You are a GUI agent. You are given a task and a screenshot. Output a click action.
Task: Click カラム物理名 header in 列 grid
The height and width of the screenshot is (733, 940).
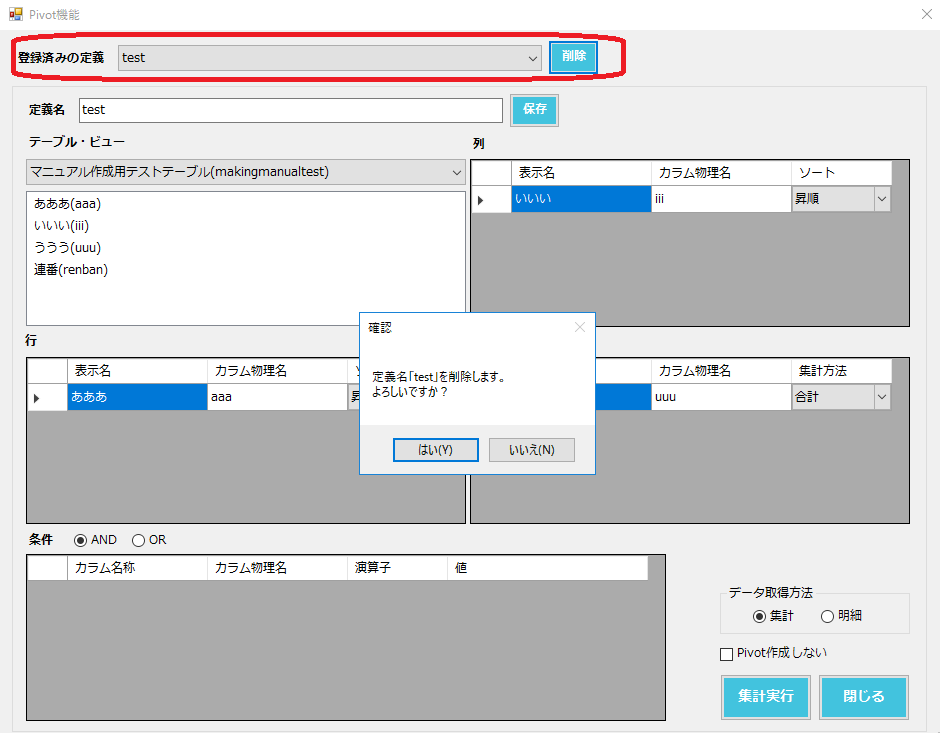point(721,173)
